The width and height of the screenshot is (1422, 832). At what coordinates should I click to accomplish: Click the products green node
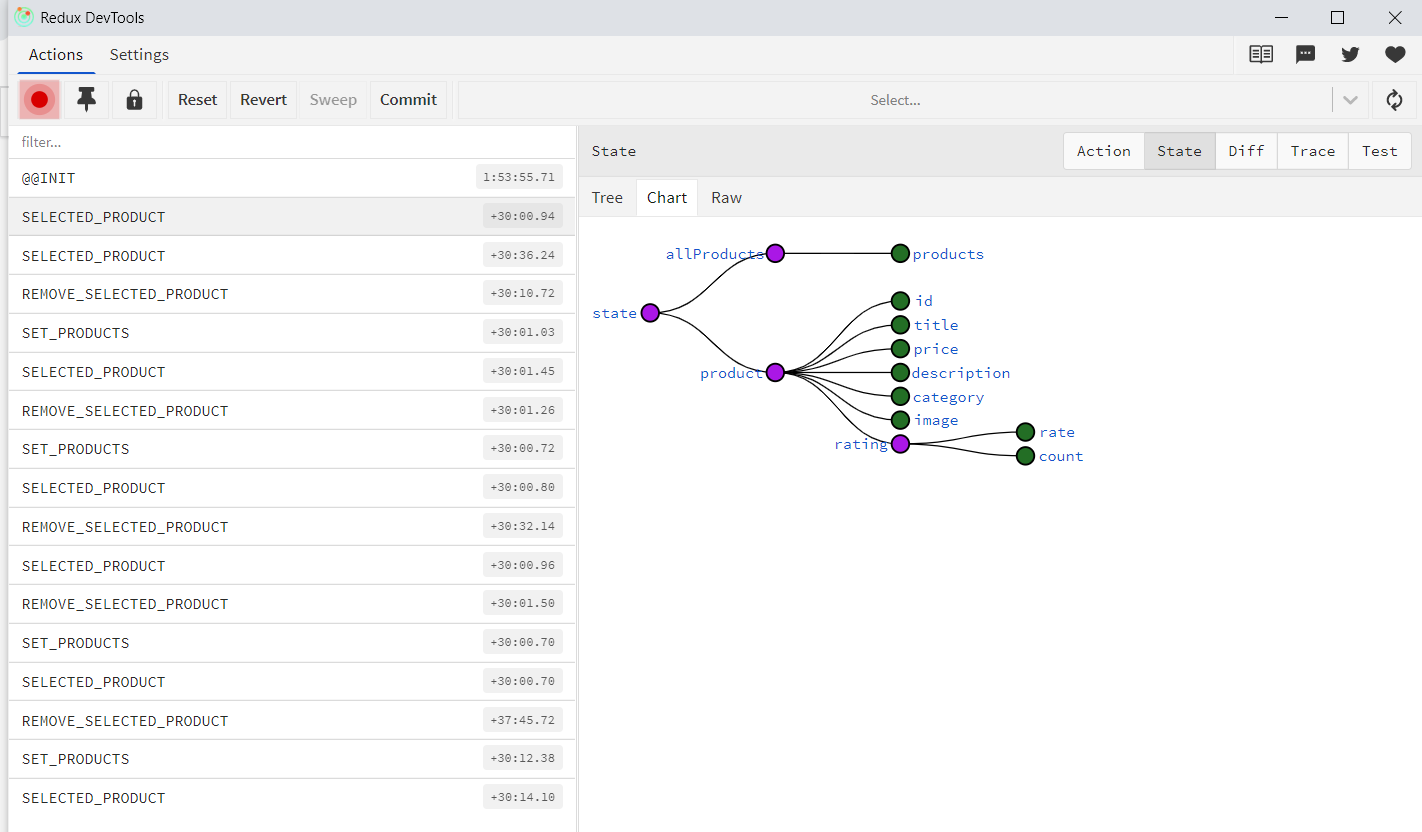click(x=900, y=254)
